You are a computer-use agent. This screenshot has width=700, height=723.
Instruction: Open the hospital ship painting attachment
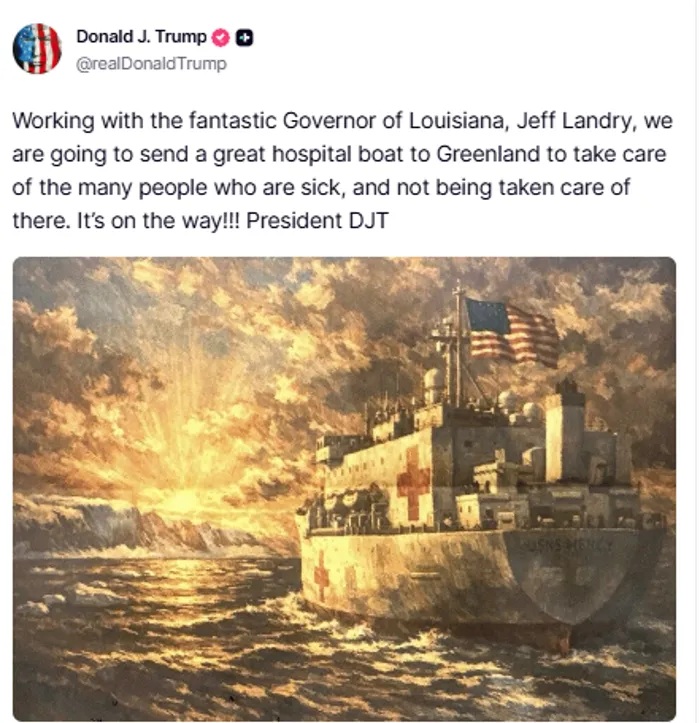pyautogui.click(x=344, y=489)
